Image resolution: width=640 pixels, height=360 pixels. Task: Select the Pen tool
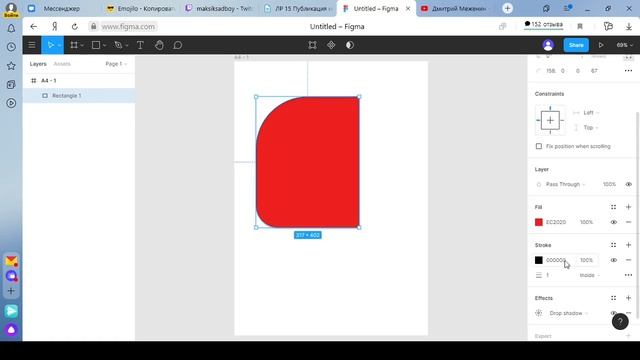pos(118,45)
